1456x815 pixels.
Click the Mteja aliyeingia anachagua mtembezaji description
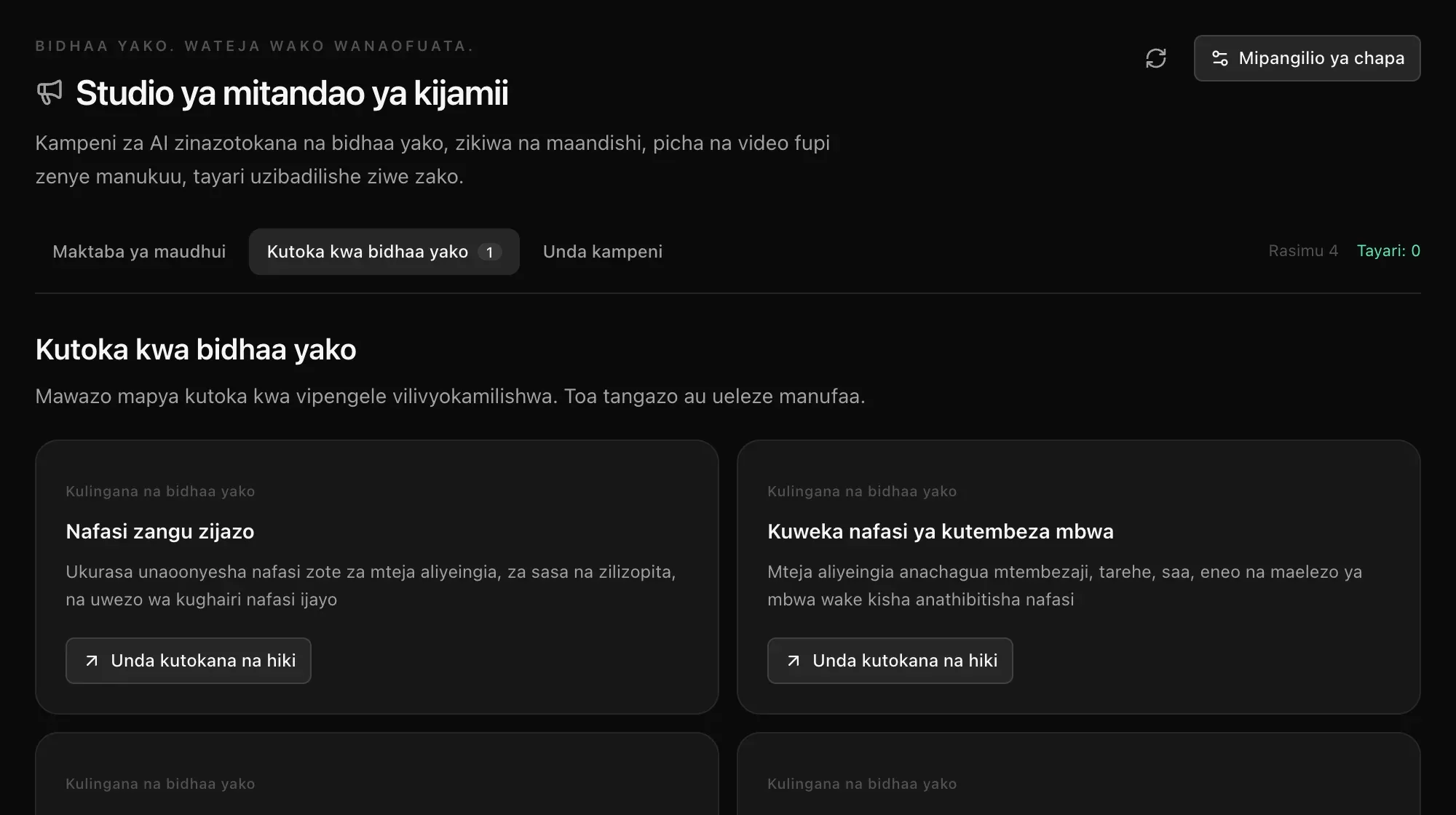(1064, 586)
